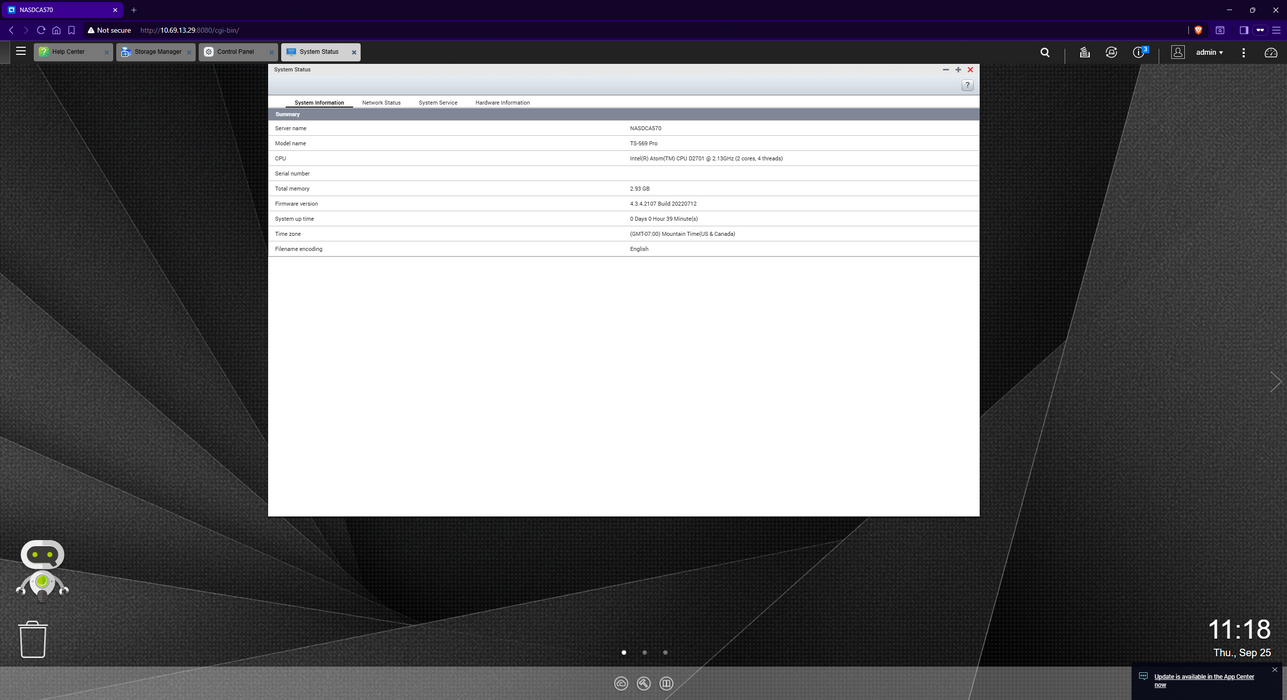This screenshot has height=700, width=1287.
Task: Select the third desktop page dot
Action: (x=665, y=652)
